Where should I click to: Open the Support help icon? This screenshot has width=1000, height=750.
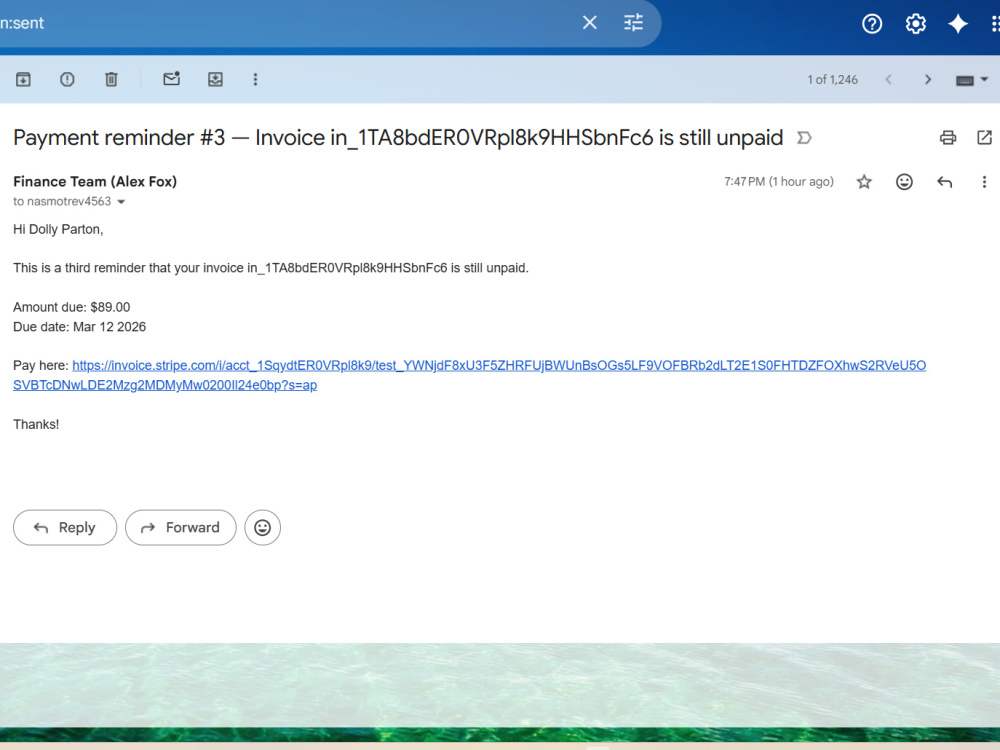click(872, 24)
